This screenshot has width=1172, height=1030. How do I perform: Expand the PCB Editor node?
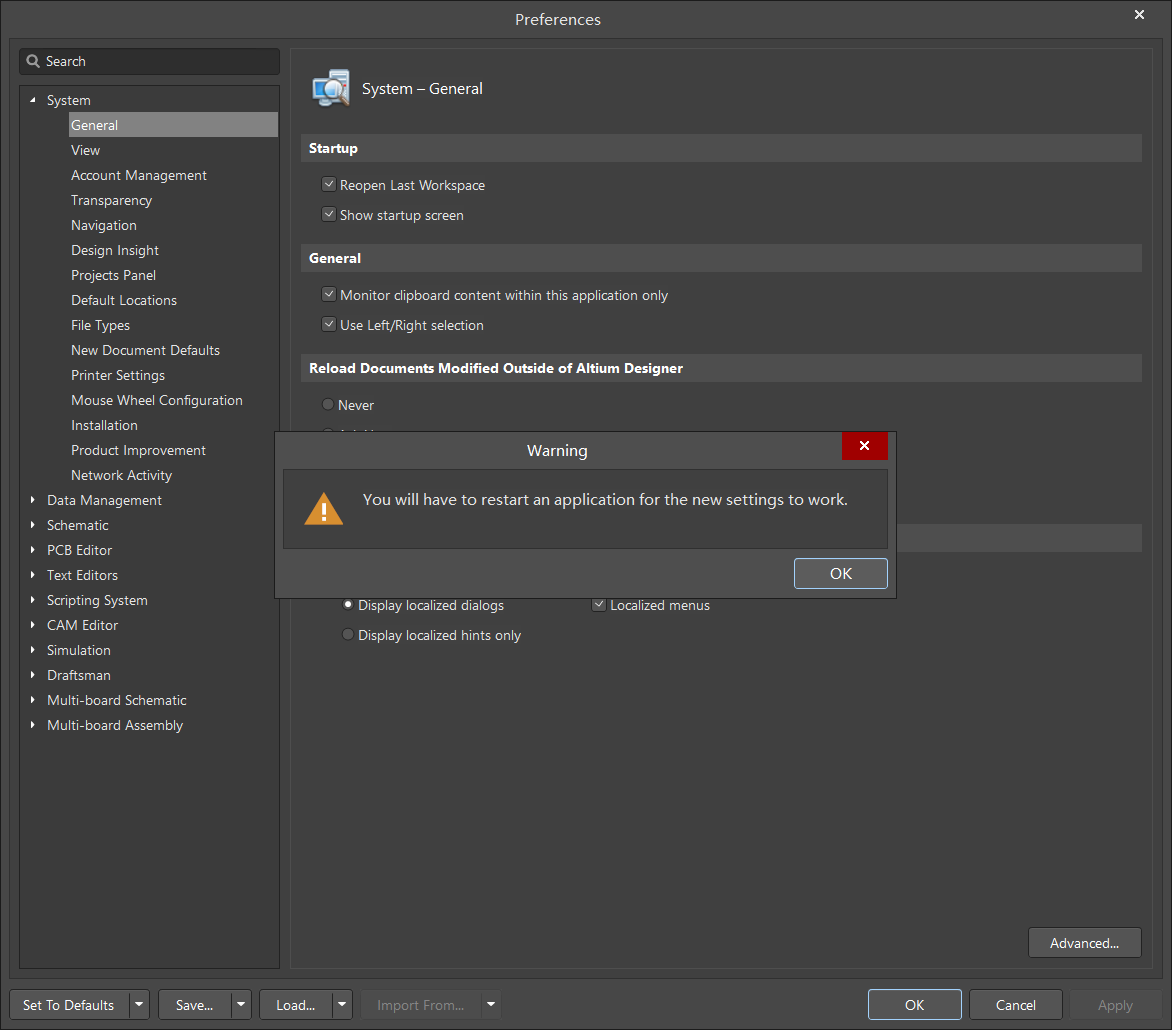(x=33, y=550)
